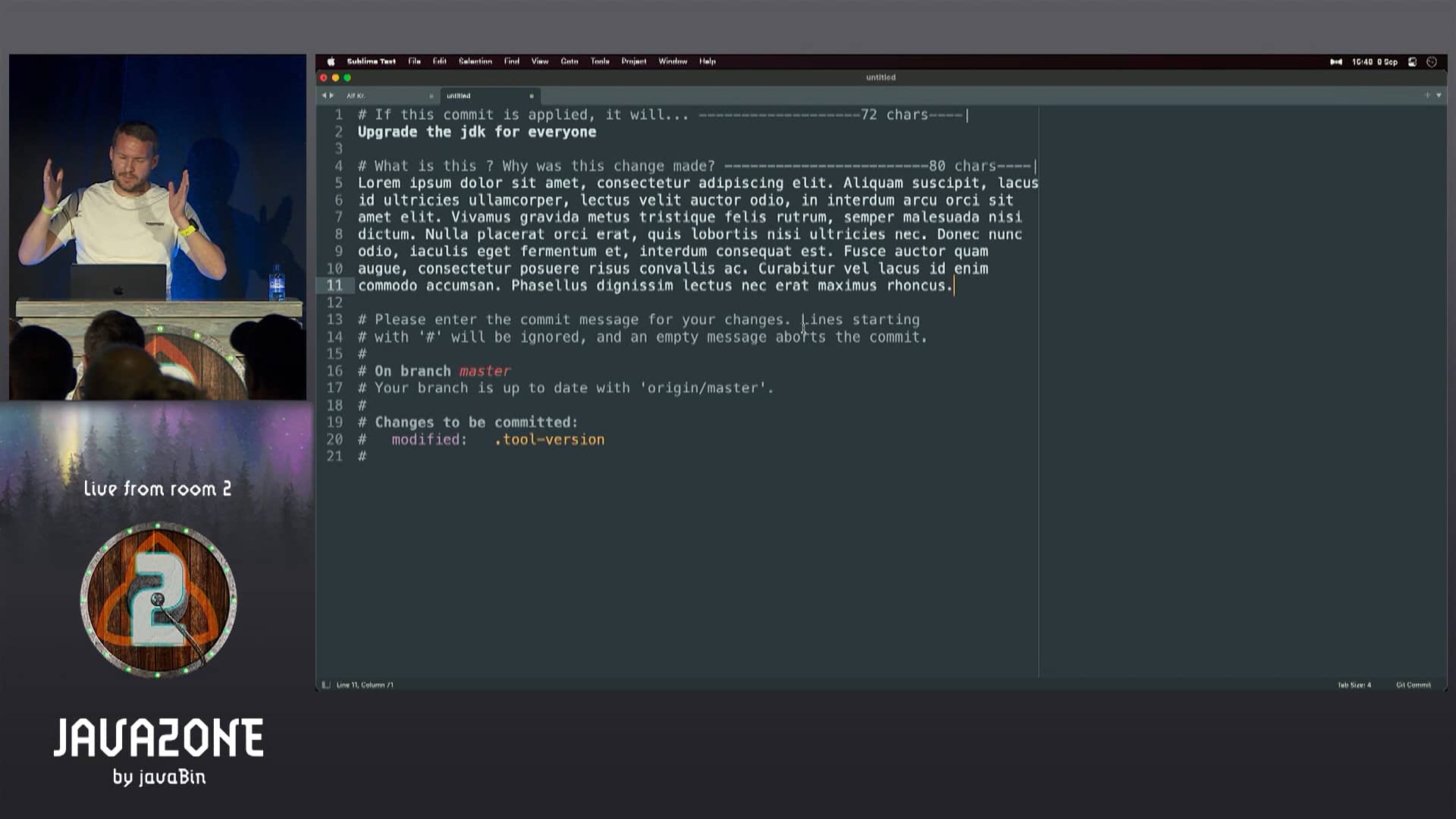Viewport: 1456px width, 819px height.
Task: Open the Apple menu
Action: click(x=330, y=61)
